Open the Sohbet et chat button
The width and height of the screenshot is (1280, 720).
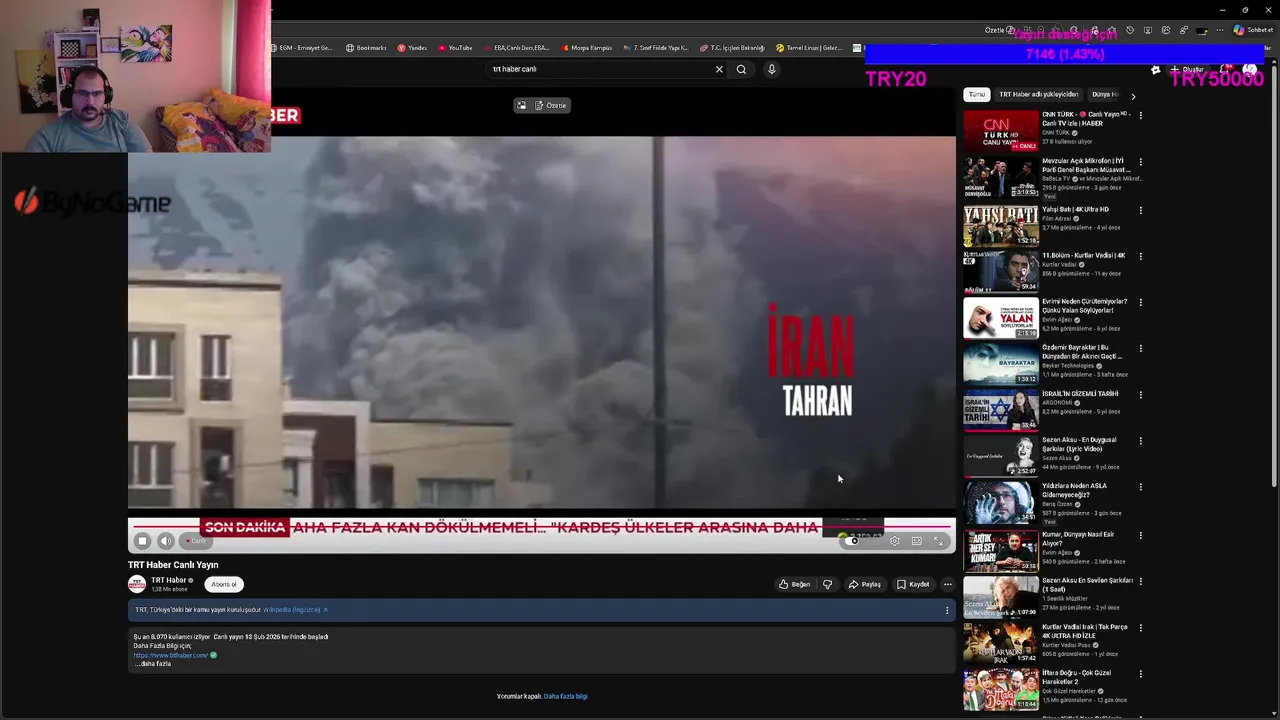point(1252,30)
